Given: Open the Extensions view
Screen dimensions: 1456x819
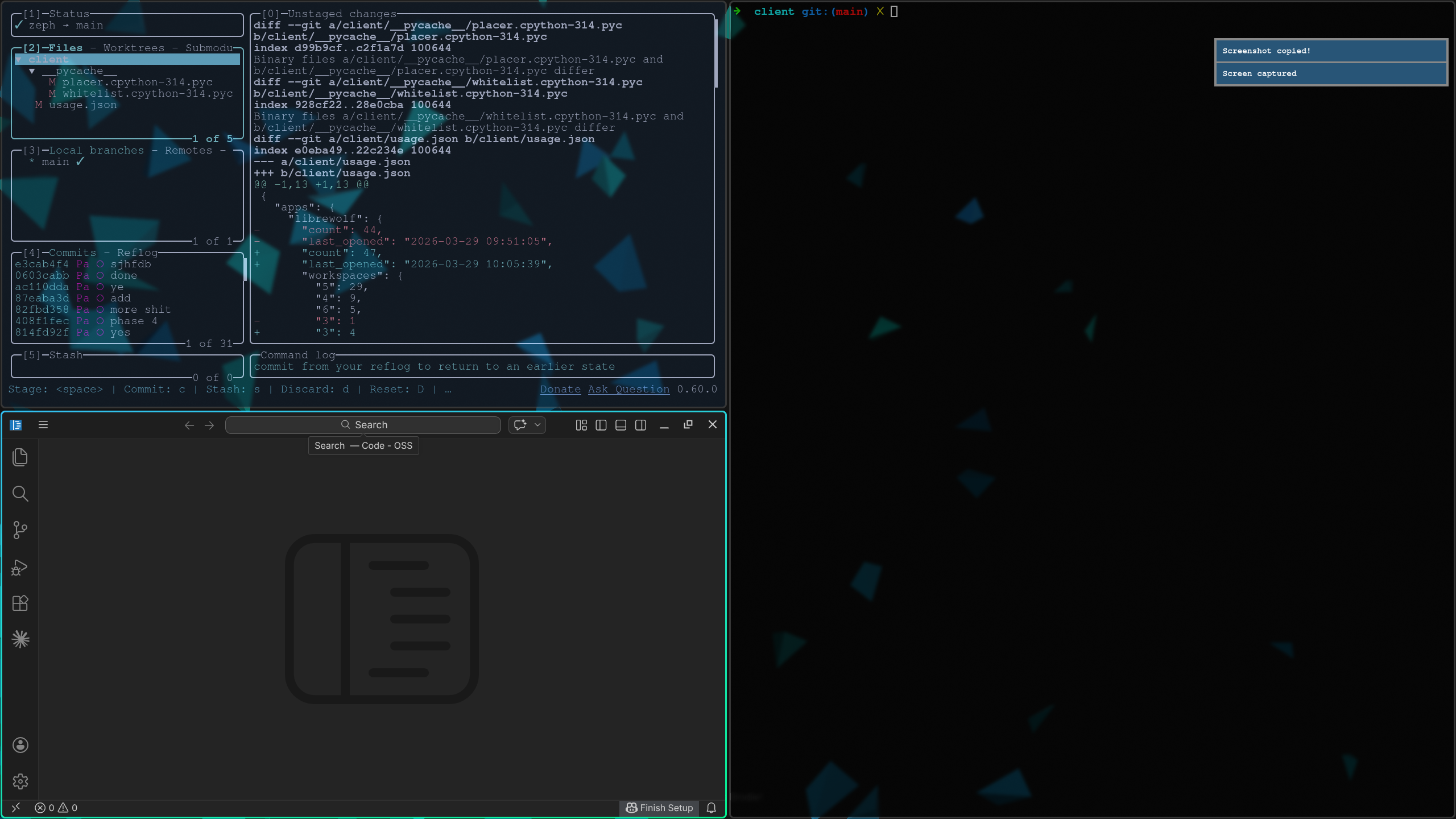Looking at the screenshot, I should tap(20, 603).
